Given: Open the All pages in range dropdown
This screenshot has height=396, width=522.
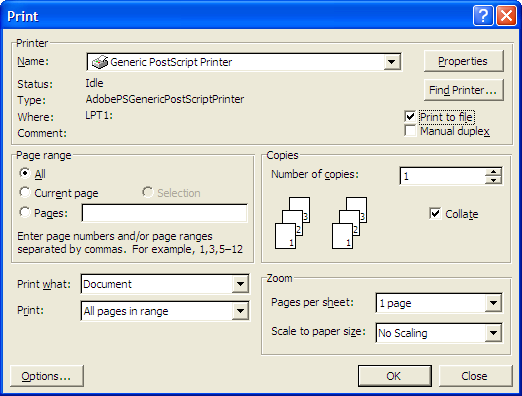Looking at the screenshot, I should (x=240, y=311).
